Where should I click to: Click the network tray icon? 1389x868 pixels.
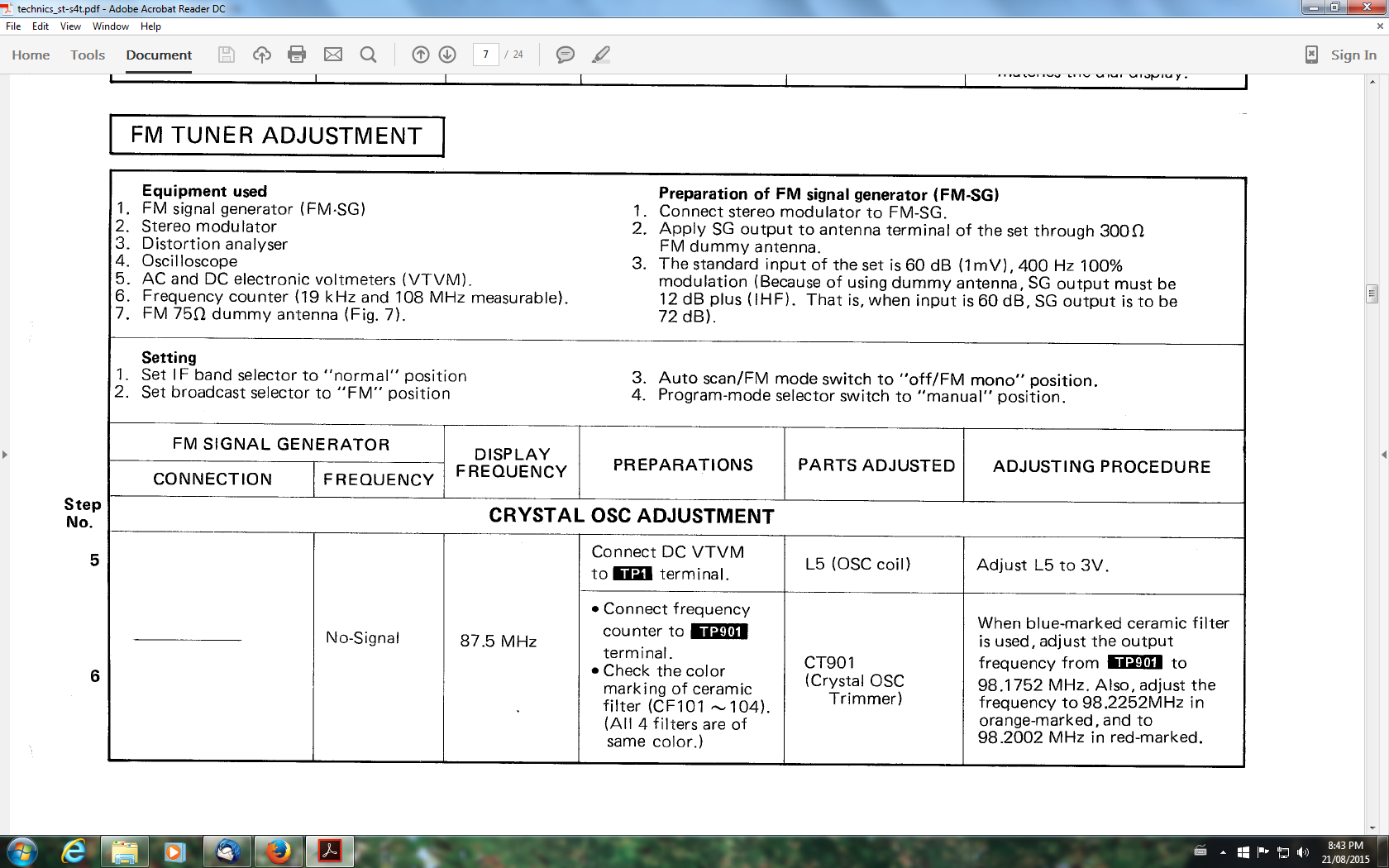pos(1283,852)
